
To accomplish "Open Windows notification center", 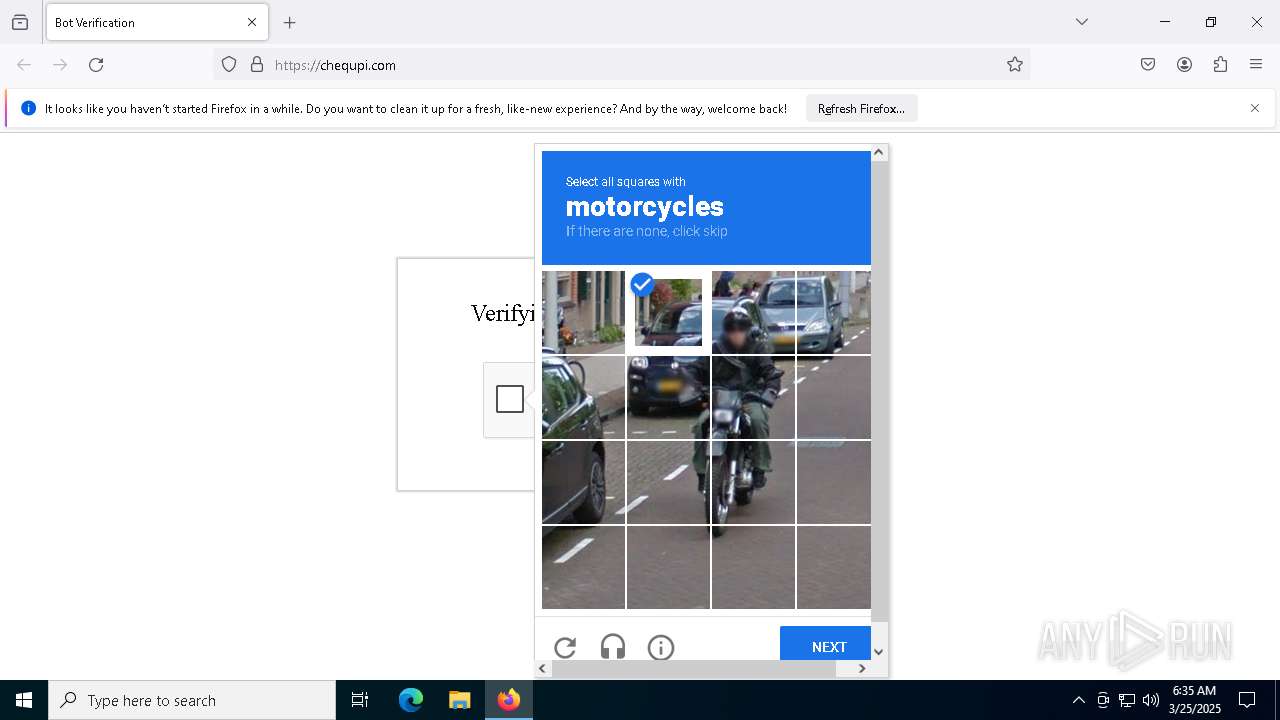I will point(1247,700).
